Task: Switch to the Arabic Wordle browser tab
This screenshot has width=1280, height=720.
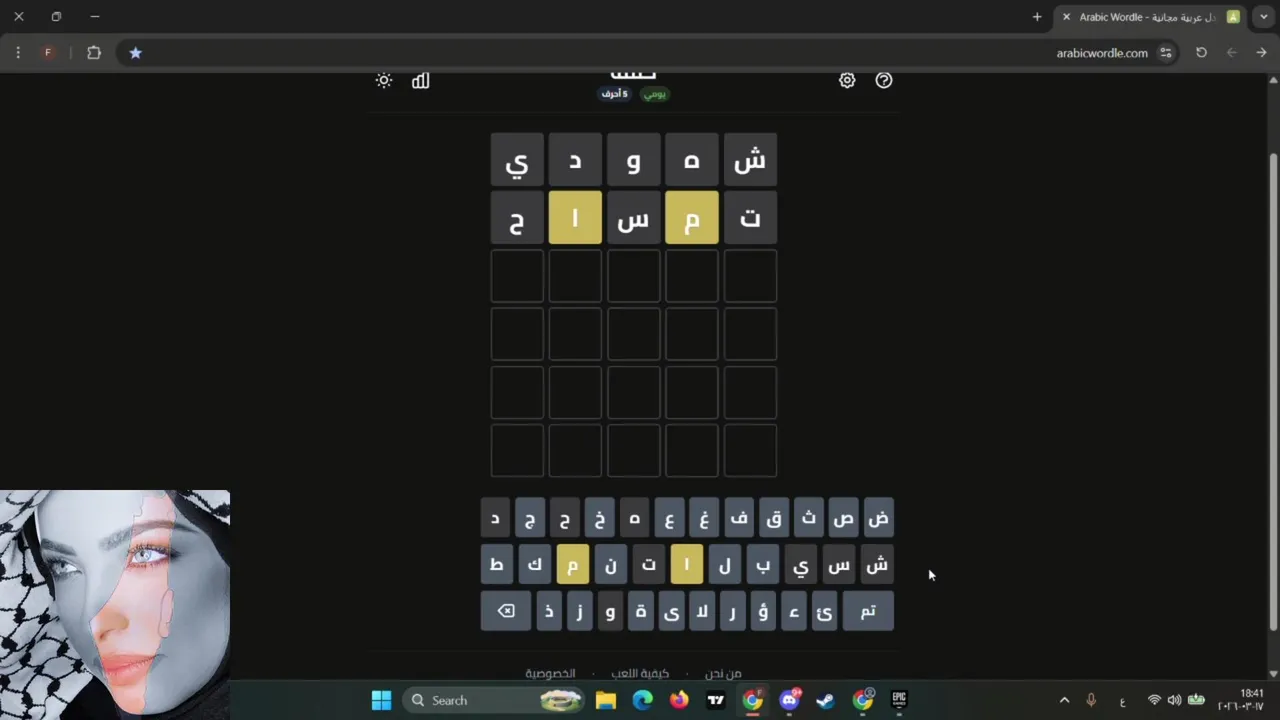Action: click(1150, 17)
